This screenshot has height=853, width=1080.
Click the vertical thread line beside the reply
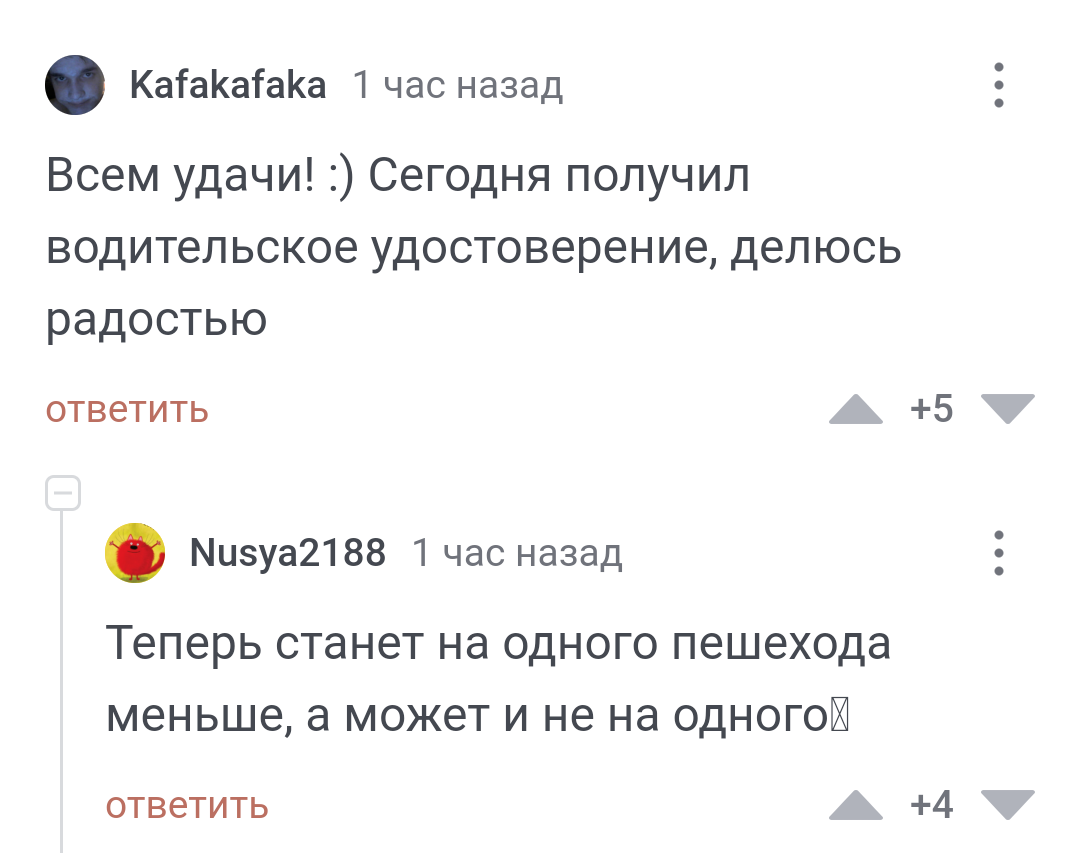pos(62,680)
